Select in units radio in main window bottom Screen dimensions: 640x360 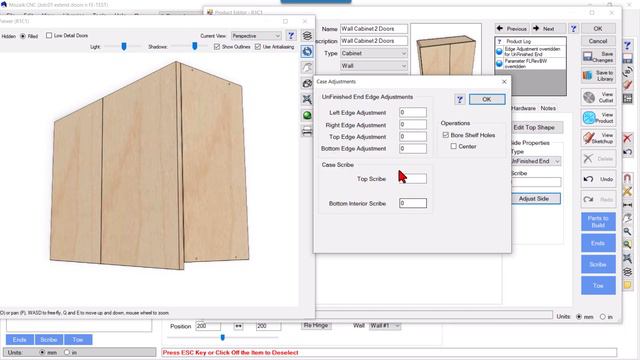click(67, 352)
